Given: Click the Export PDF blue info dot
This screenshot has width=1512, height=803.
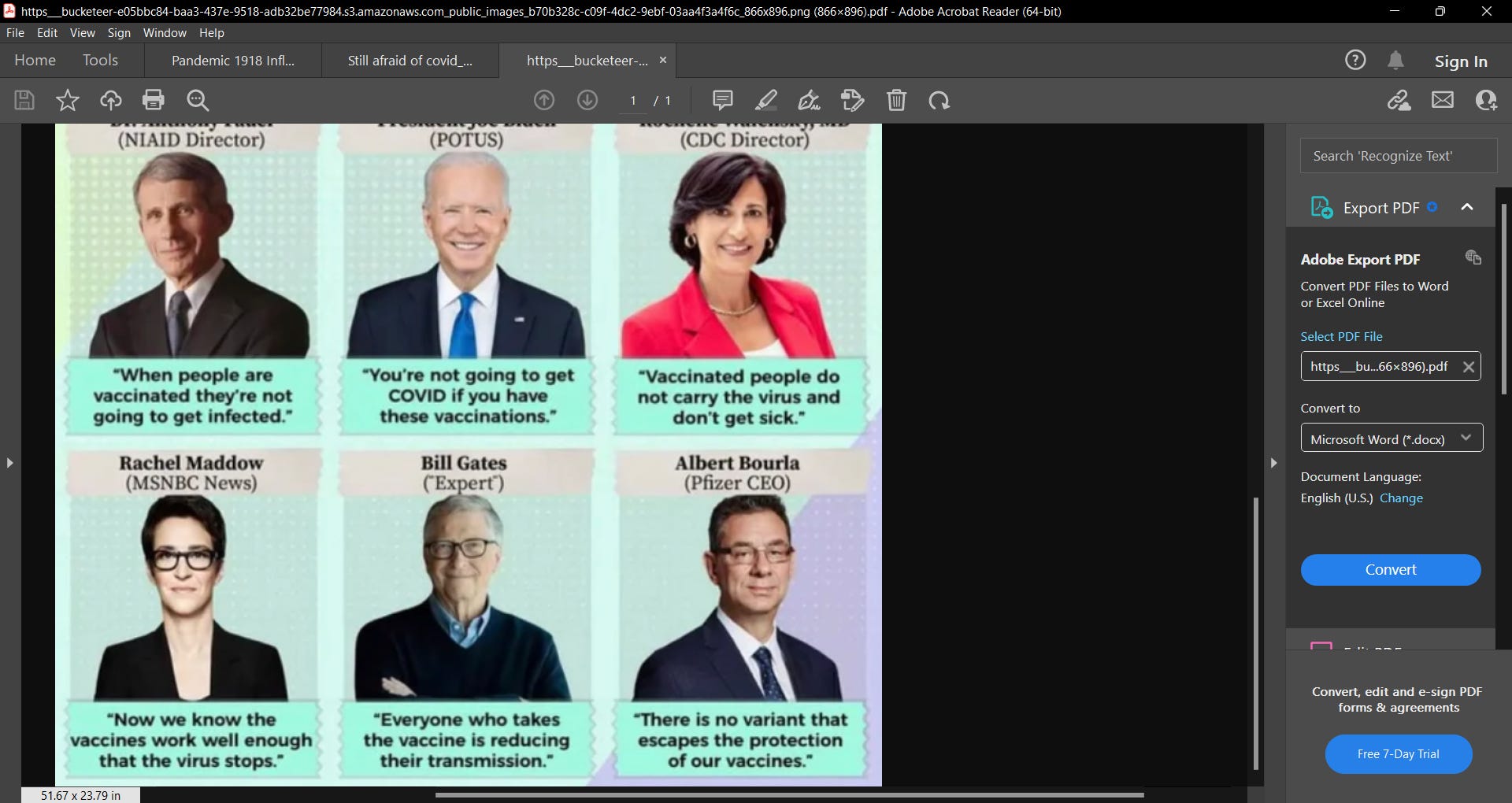Looking at the screenshot, I should pyautogui.click(x=1432, y=207).
